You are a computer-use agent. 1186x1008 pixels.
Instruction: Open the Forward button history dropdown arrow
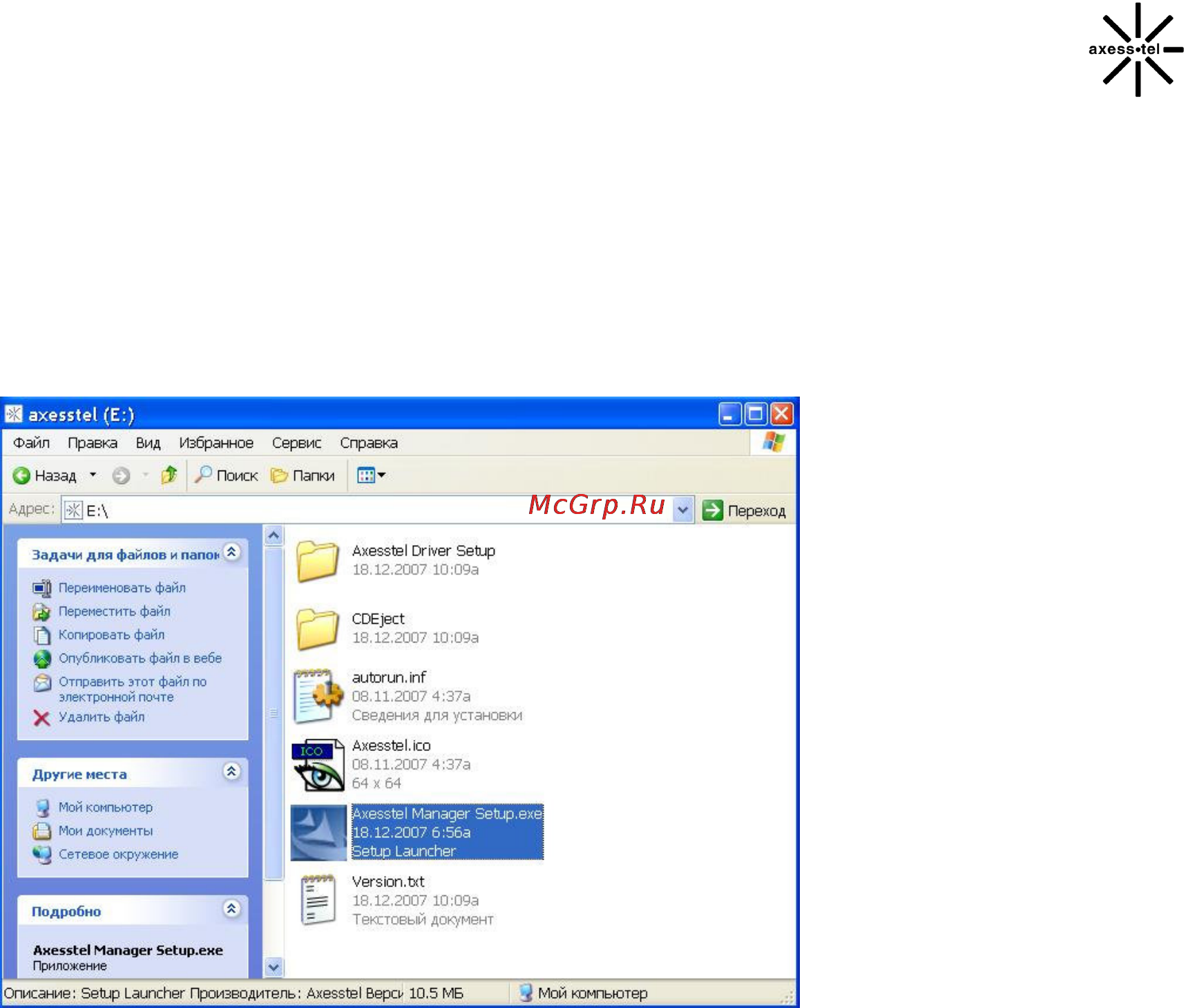tap(145, 475)
